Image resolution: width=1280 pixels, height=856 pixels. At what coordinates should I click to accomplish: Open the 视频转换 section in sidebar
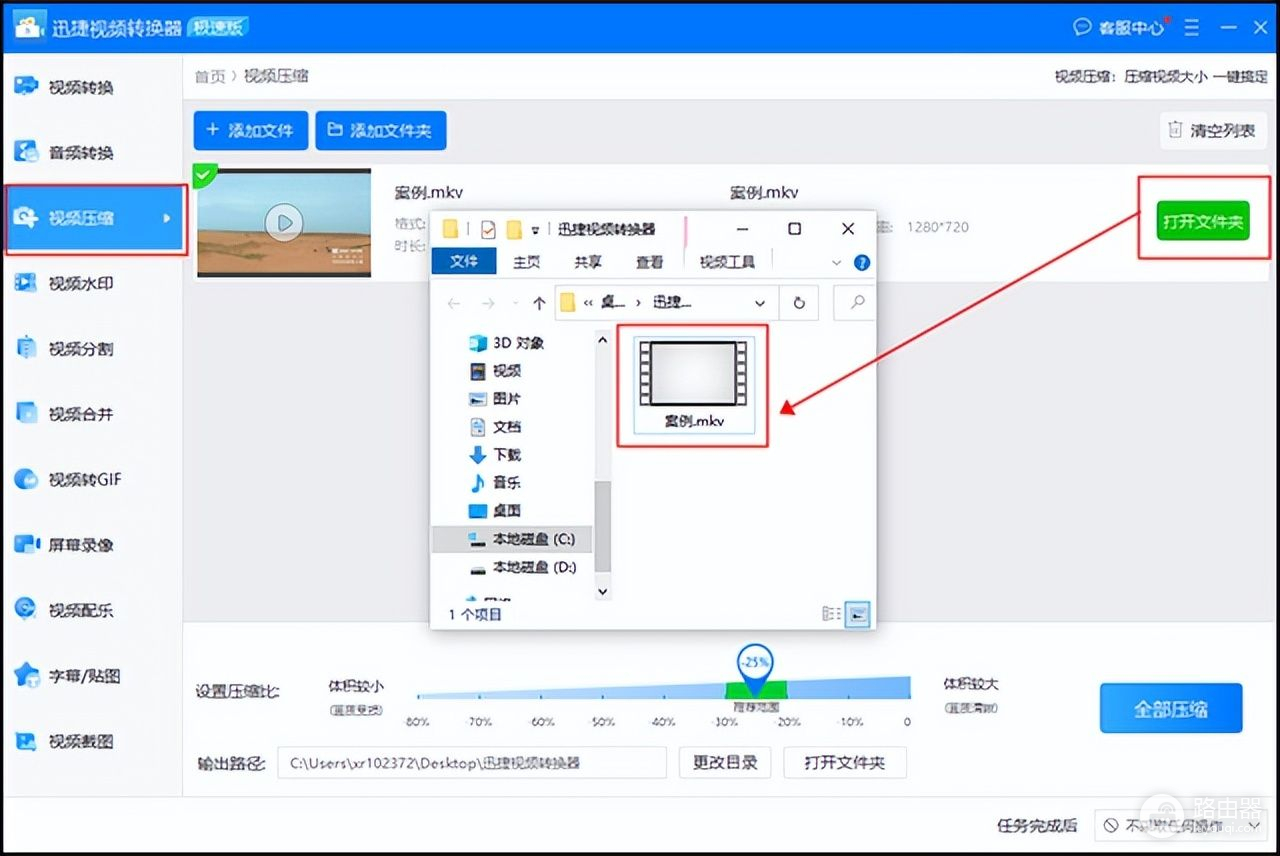(x=80, y=88)
